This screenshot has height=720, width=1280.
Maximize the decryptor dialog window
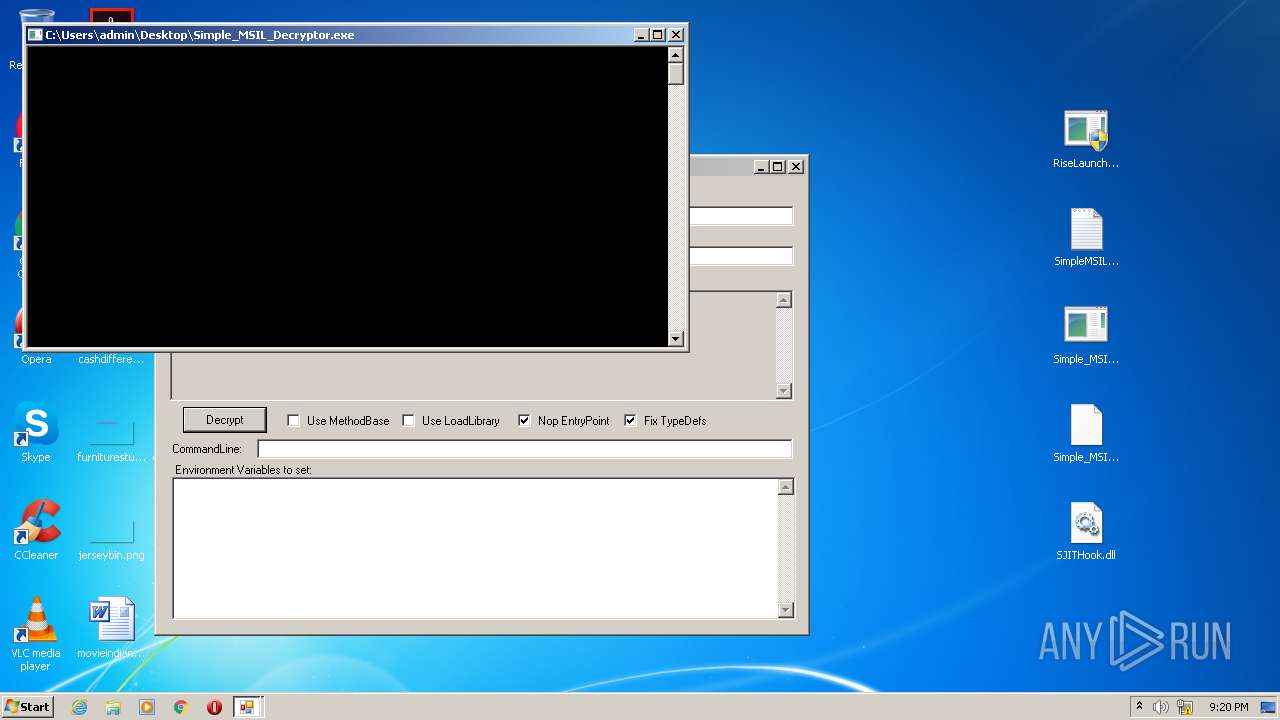point(778,167)
